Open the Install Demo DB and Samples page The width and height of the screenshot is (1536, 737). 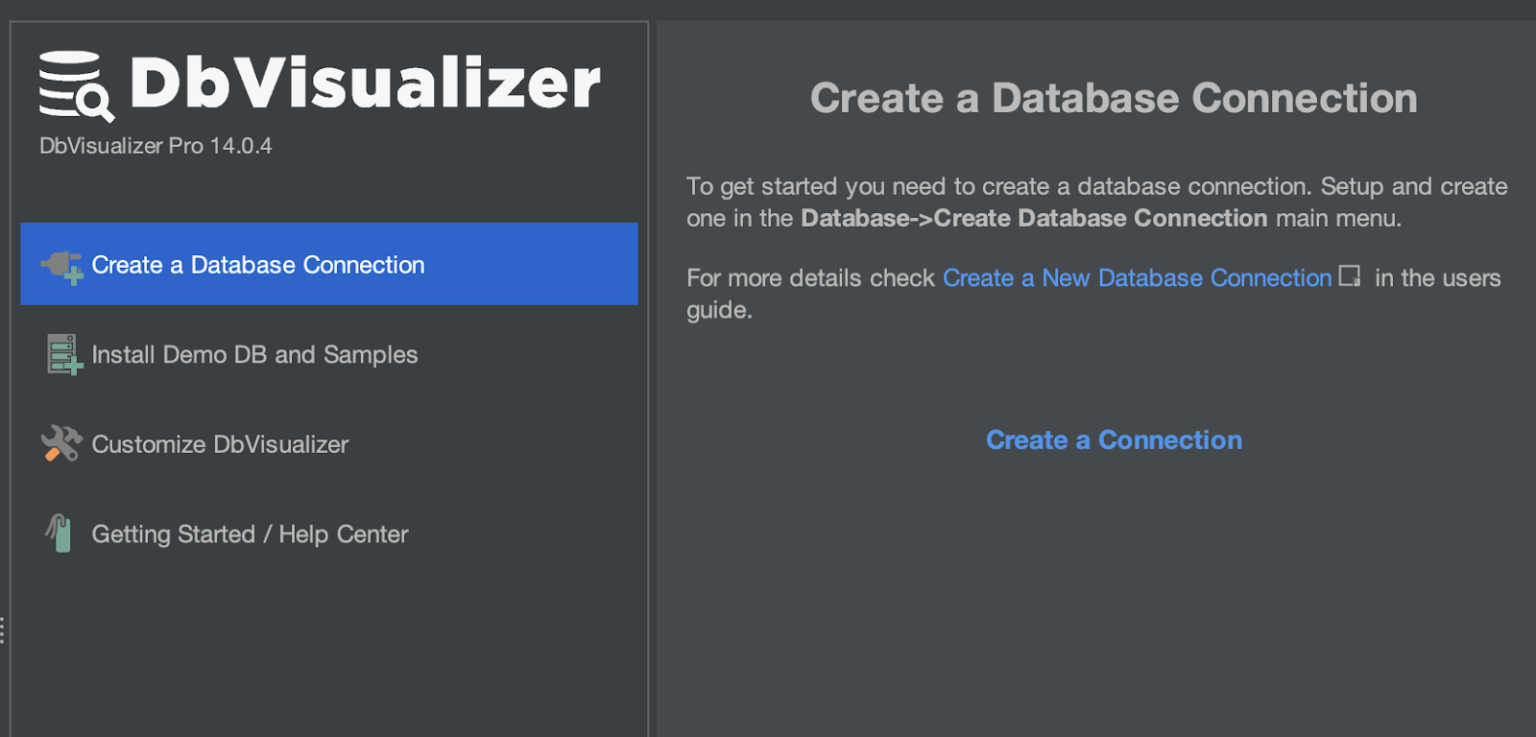click(254, 354)
